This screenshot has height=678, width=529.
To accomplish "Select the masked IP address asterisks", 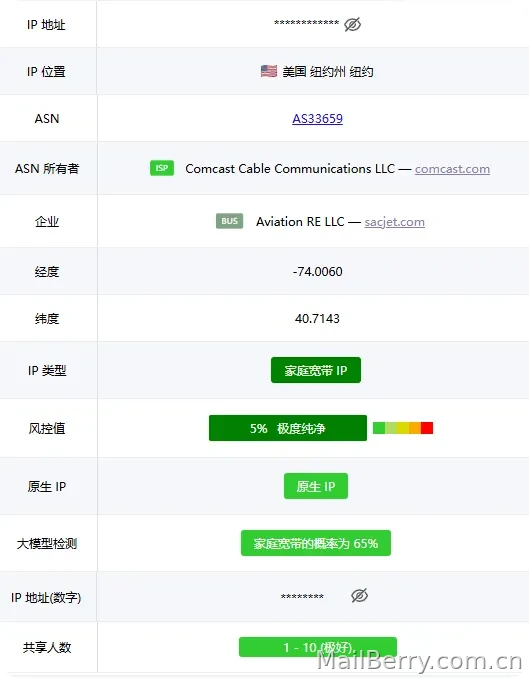I will point(306,23).
